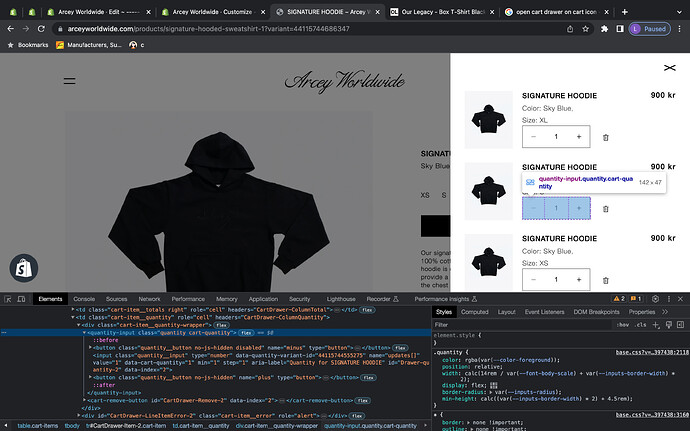Open DevTools three-dot customize menu
The width and height of the screenshot is (690, 431).
[x=669, y=299]
